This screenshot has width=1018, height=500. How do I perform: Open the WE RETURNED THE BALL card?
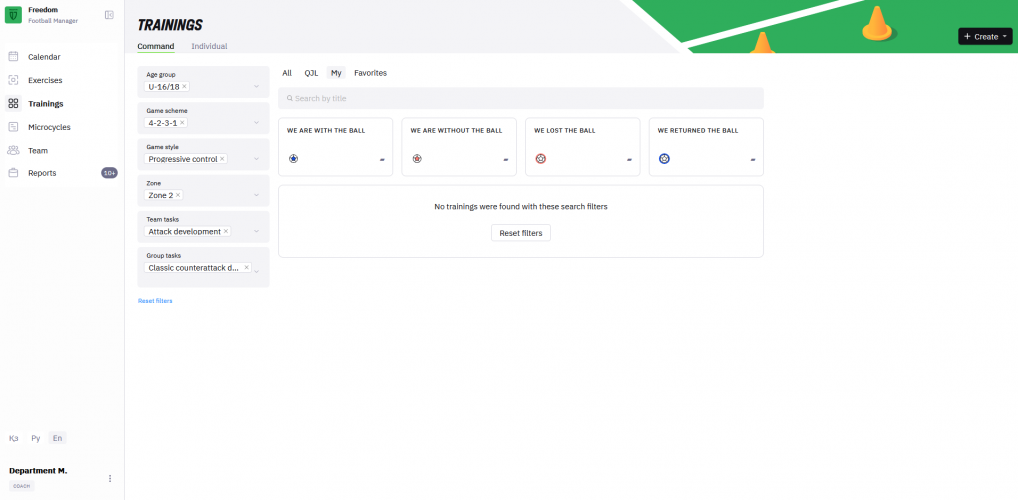(x=706, y=147)
